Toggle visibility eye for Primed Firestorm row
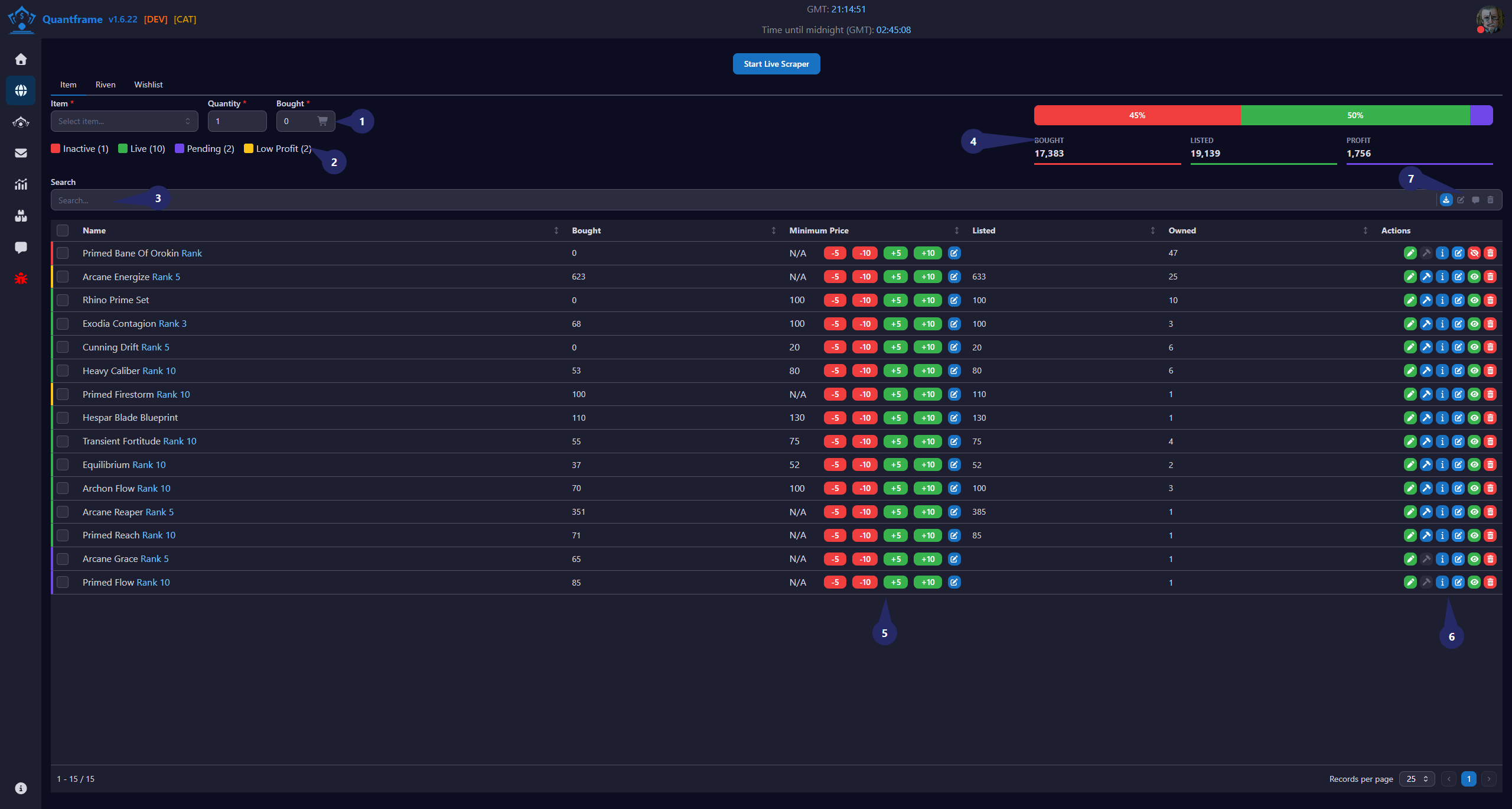The height and width of the screenshot is (809, 1512). coord(1474,394)
